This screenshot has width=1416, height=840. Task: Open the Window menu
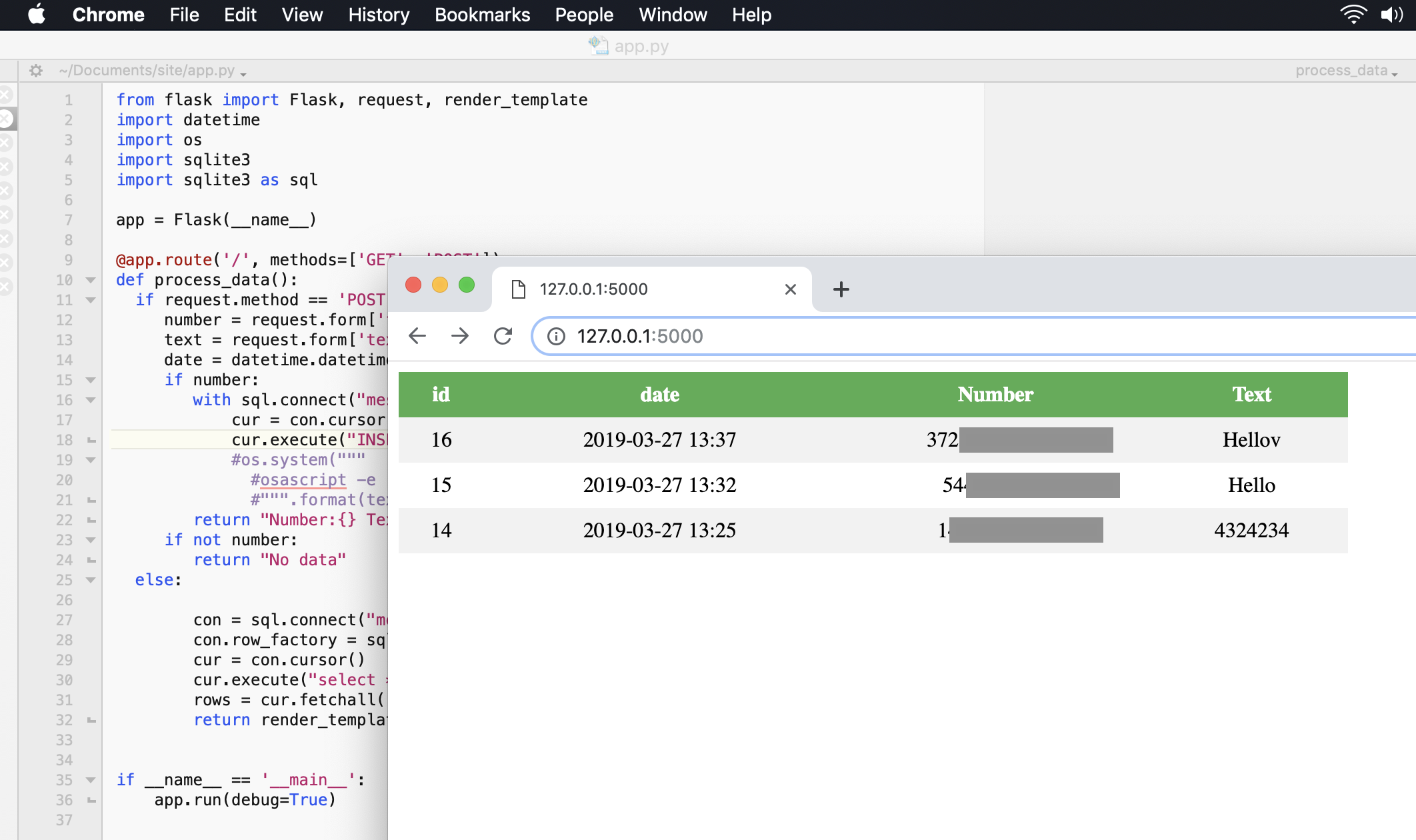tap(673, 15)
